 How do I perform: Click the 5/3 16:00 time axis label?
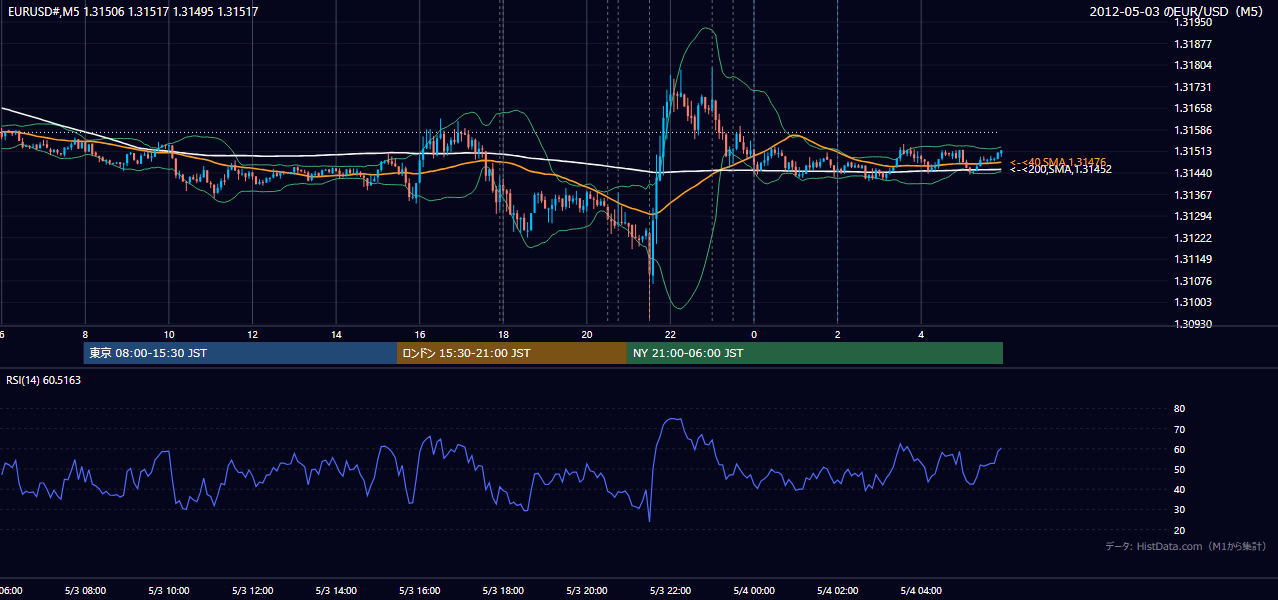click(420, 591)
